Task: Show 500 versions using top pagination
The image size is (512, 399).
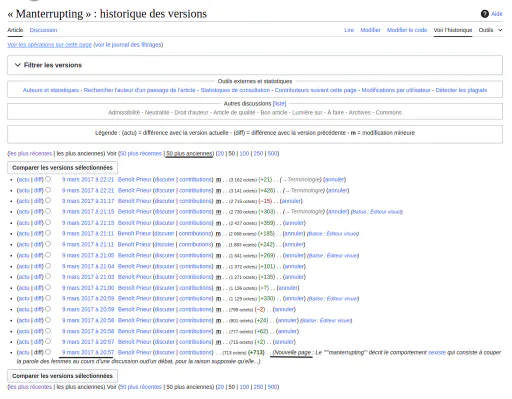Action: 272,154
